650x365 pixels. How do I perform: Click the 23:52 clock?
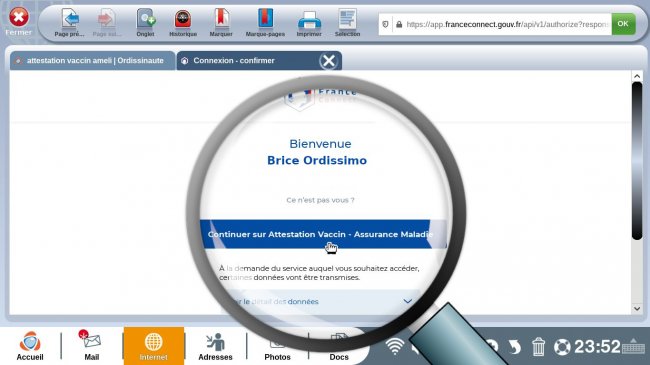[x=597, y=346]
